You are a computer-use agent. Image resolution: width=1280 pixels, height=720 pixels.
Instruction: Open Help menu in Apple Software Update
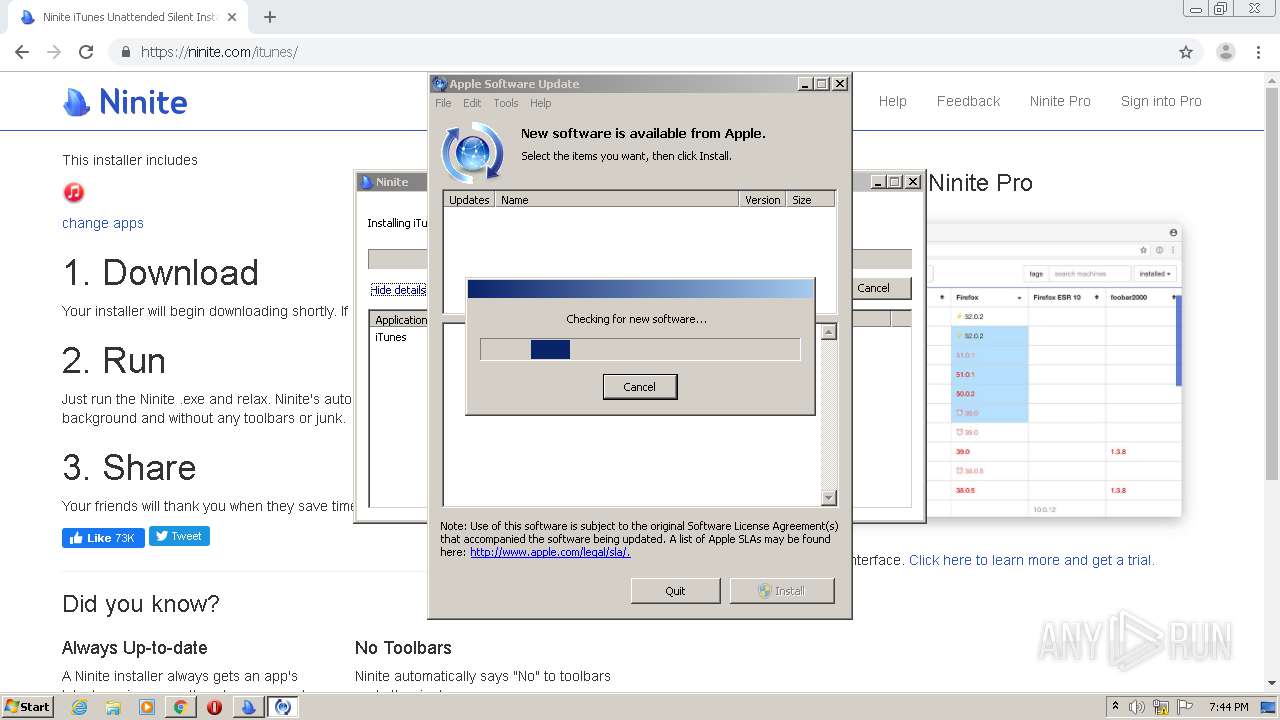coord(540,103)
